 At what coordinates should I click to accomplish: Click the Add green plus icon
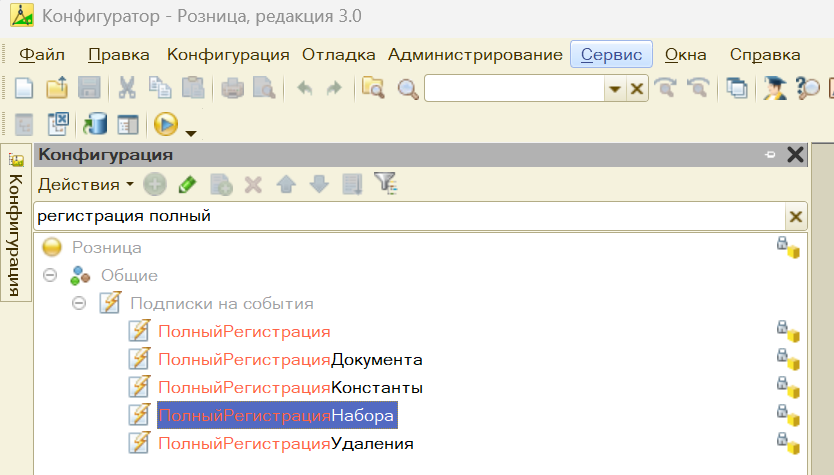[155, 185]
